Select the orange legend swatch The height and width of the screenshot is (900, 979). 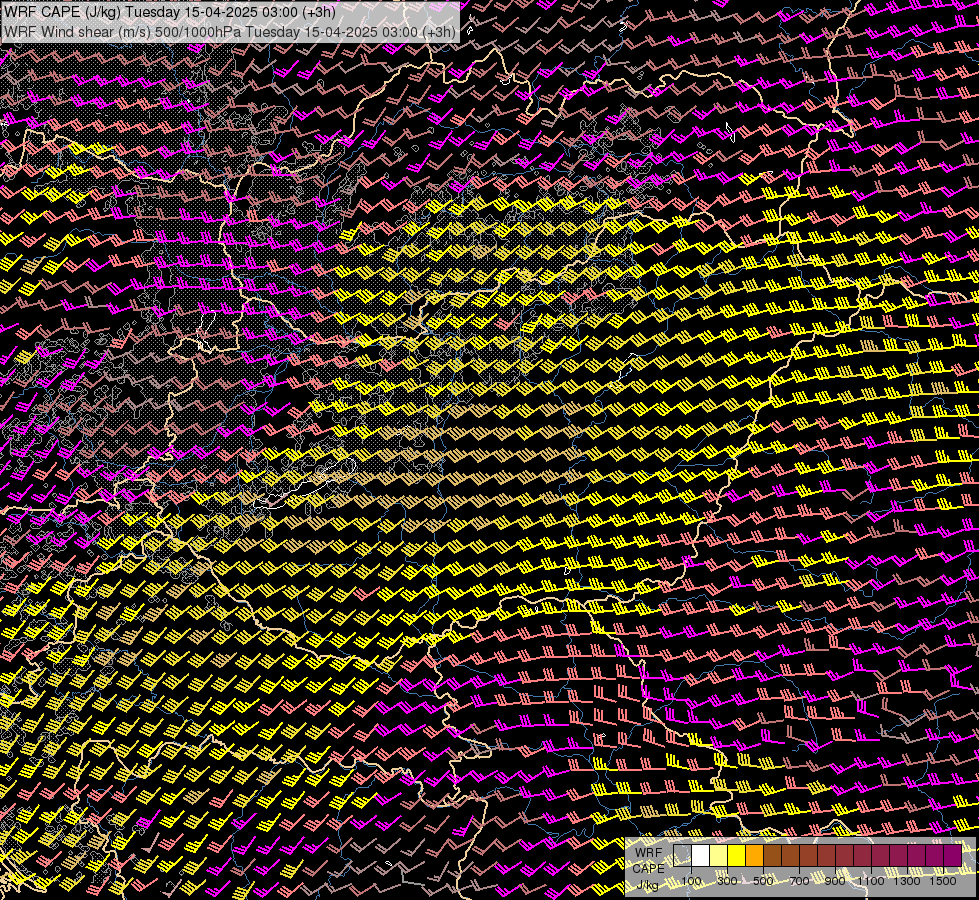(x=754, y=856)
